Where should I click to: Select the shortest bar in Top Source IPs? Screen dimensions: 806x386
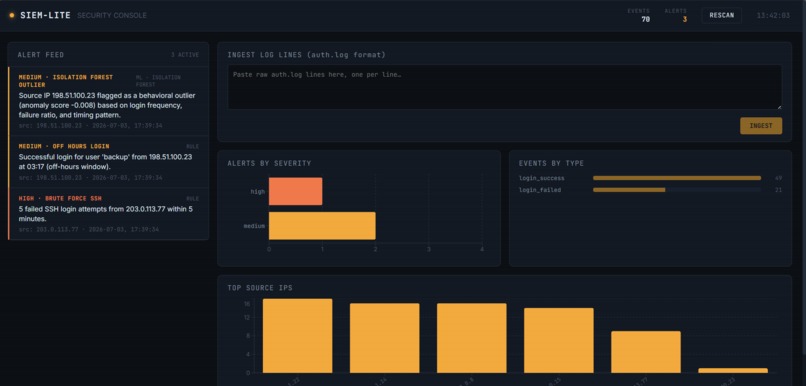(x=733, y=371)
